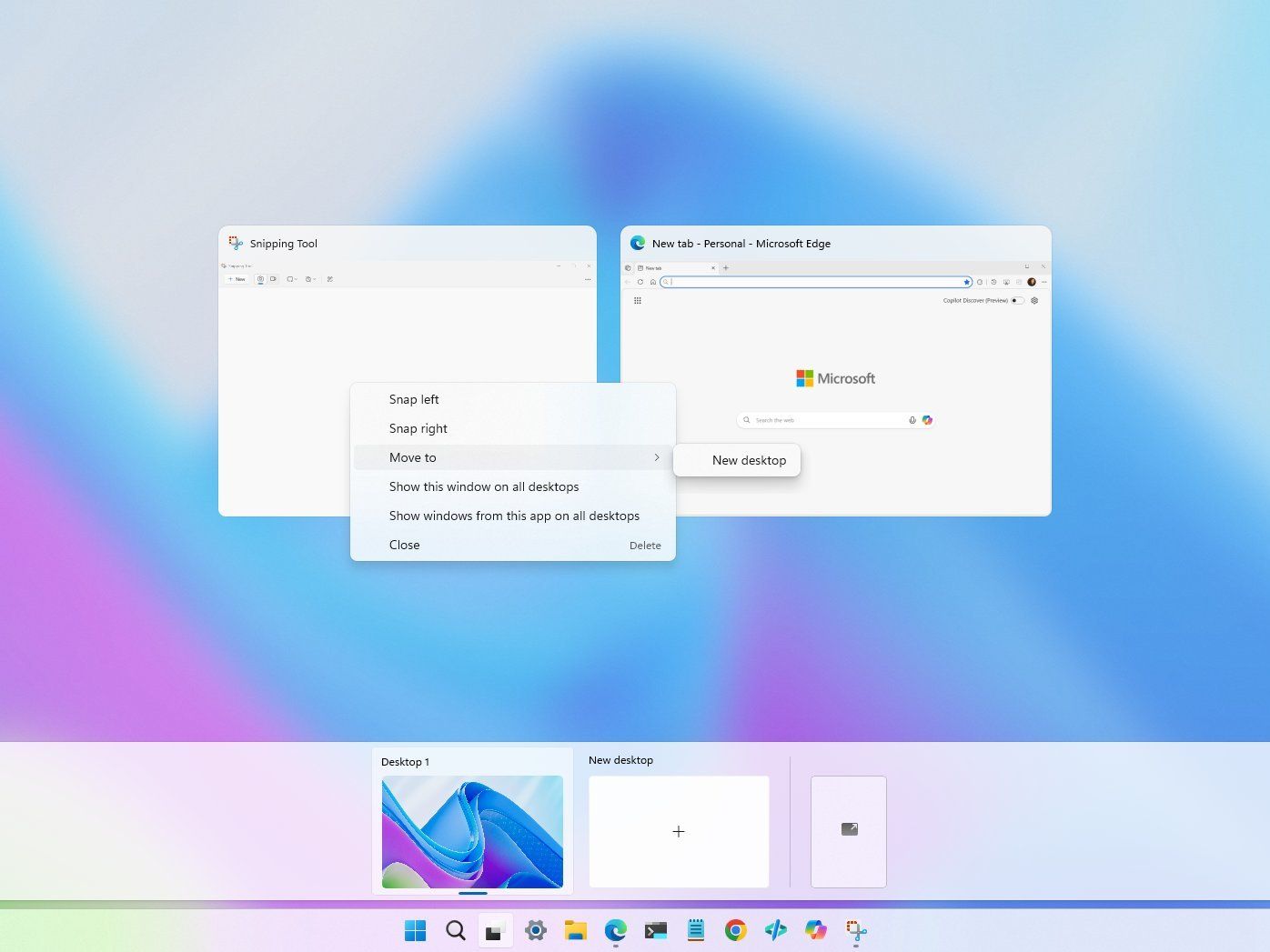The image size is (1270, 952).
Task: Open taskbar Search
Action: pos(456,930)
